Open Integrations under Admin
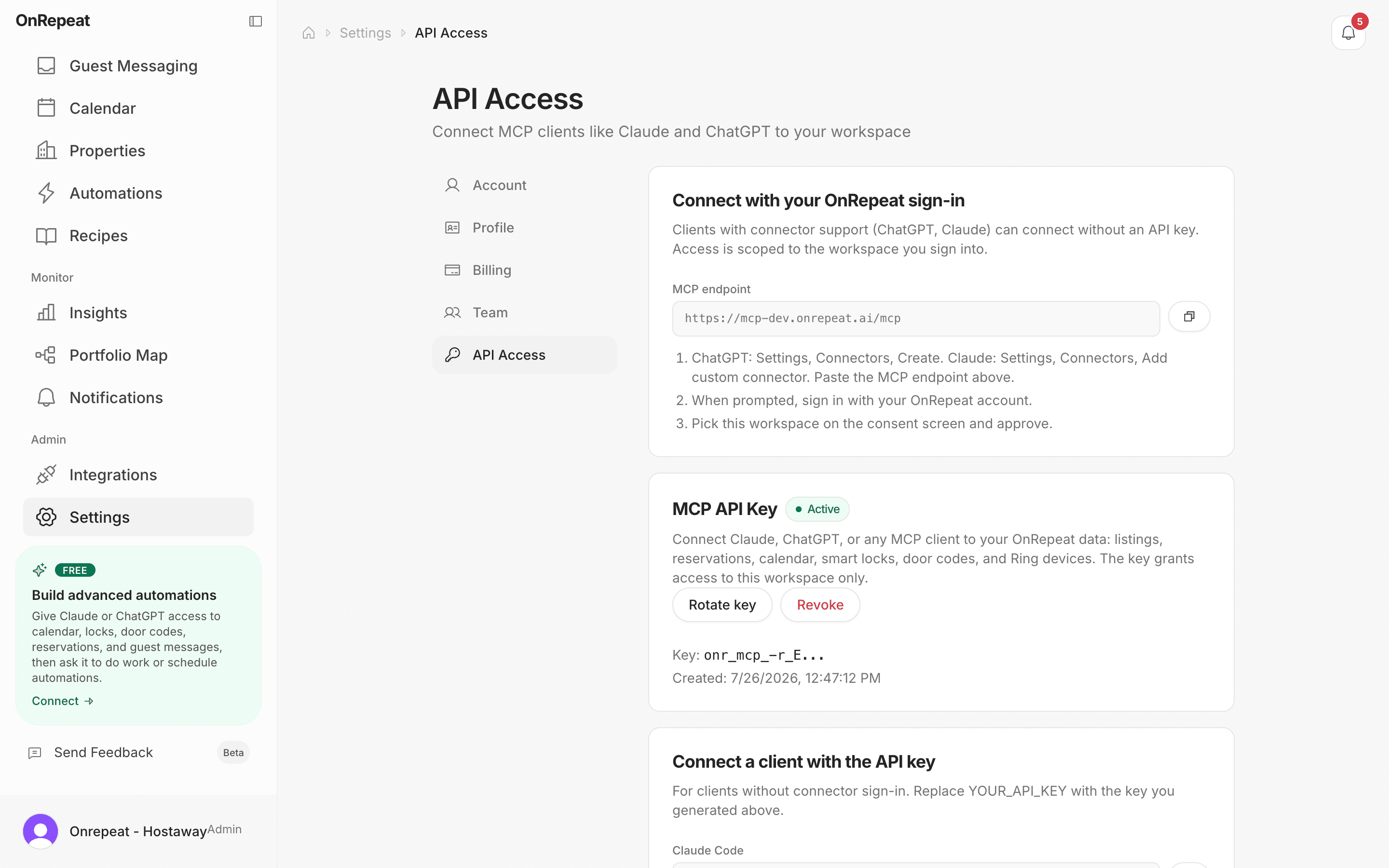The height and width of the screenshot is (868, 1389). click(138, 474)
